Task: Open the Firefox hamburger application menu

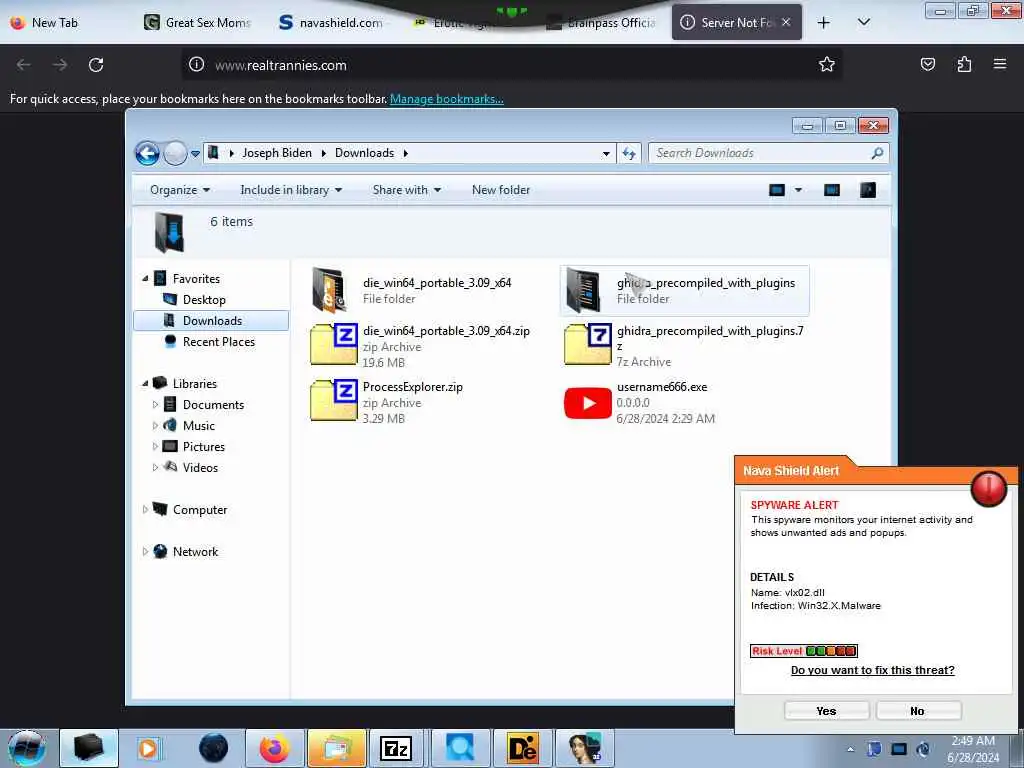Action: click(1000, 64)
